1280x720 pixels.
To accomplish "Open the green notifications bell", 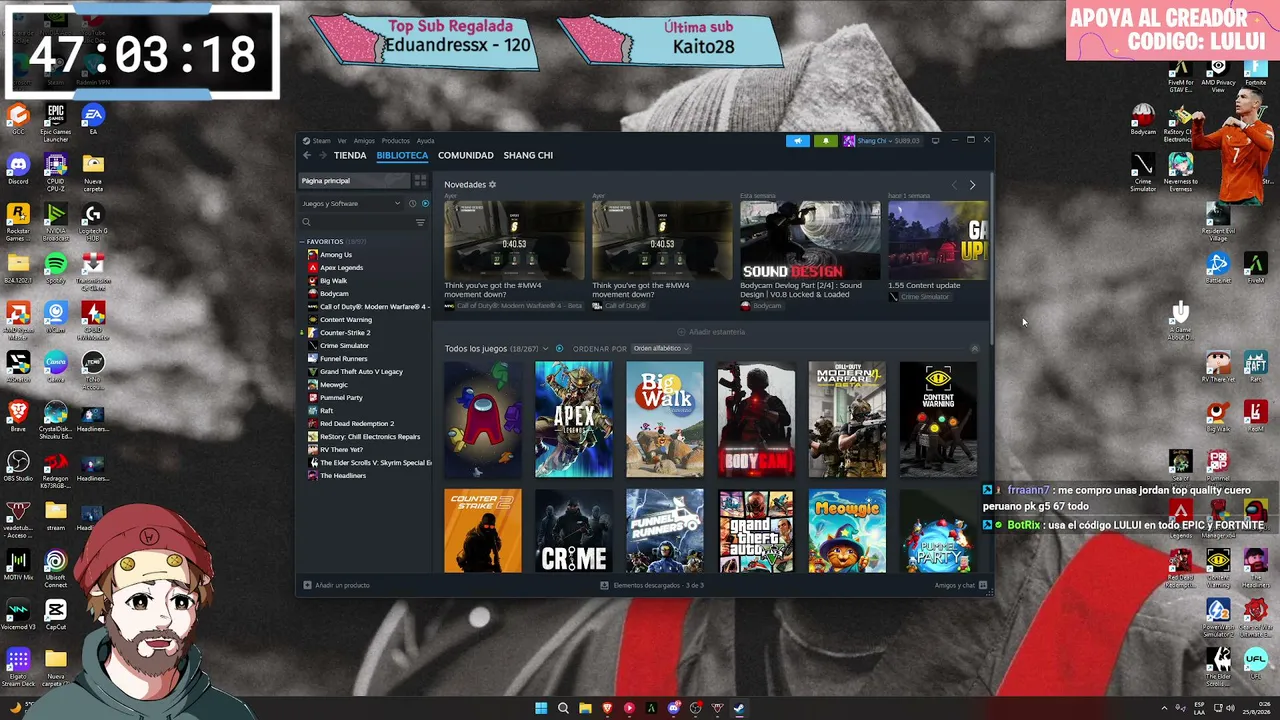I will [x=825, y=141].
